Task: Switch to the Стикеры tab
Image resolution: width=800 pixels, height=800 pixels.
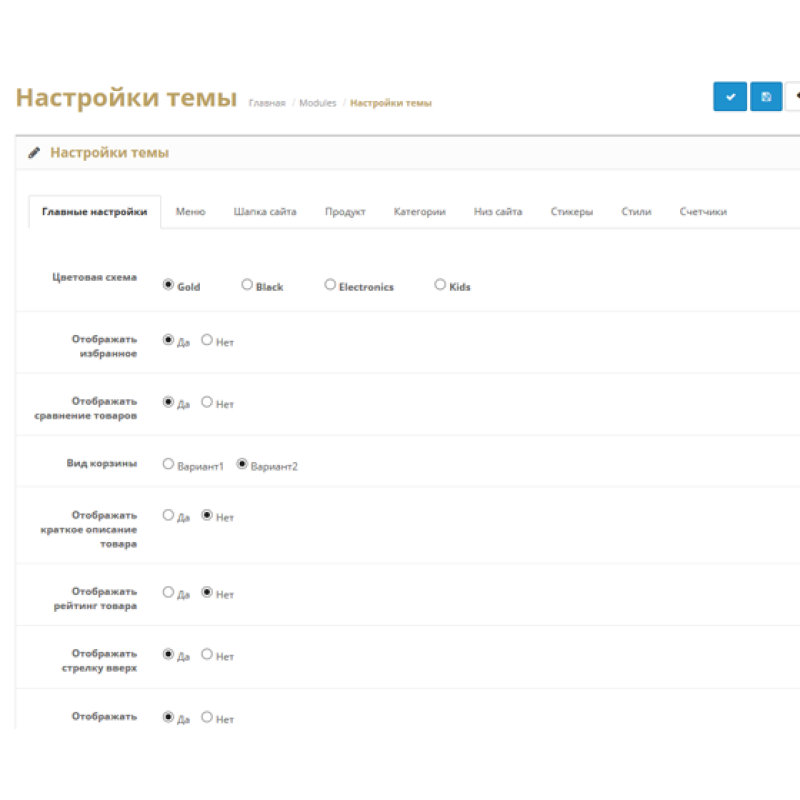Action: (571, 211)
